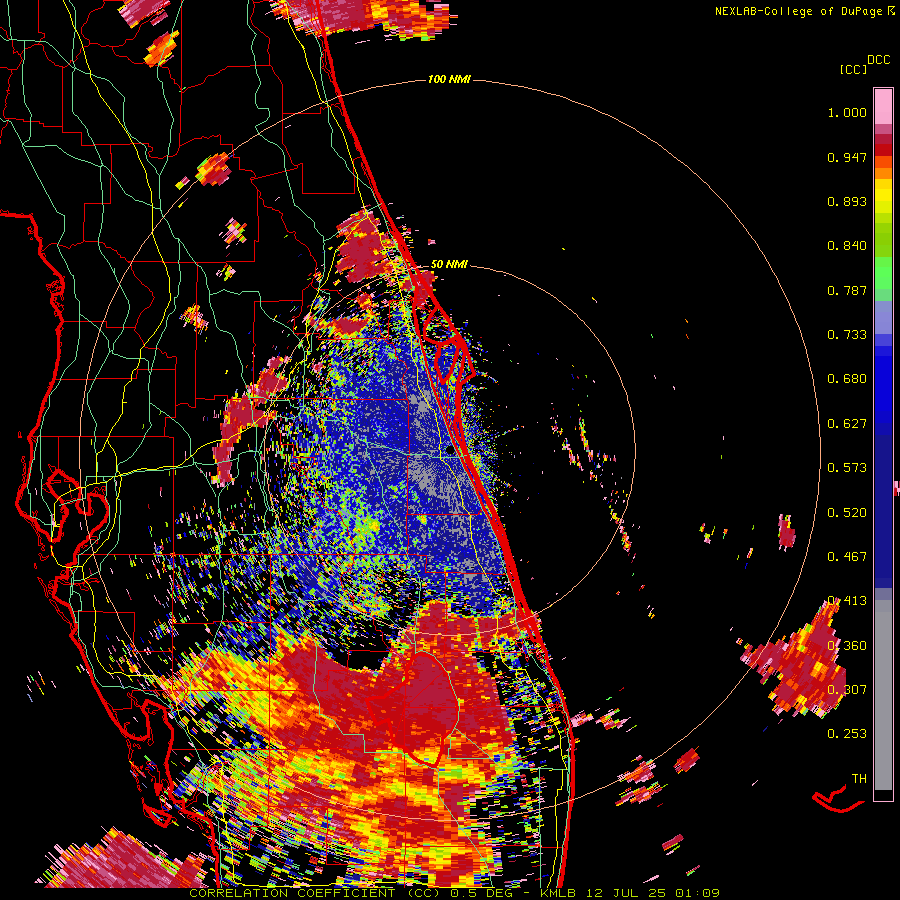Viewport: 900px width, 900px height.
Task: Click the 0.947 value on the color scale
Action: tap(847, 157)
